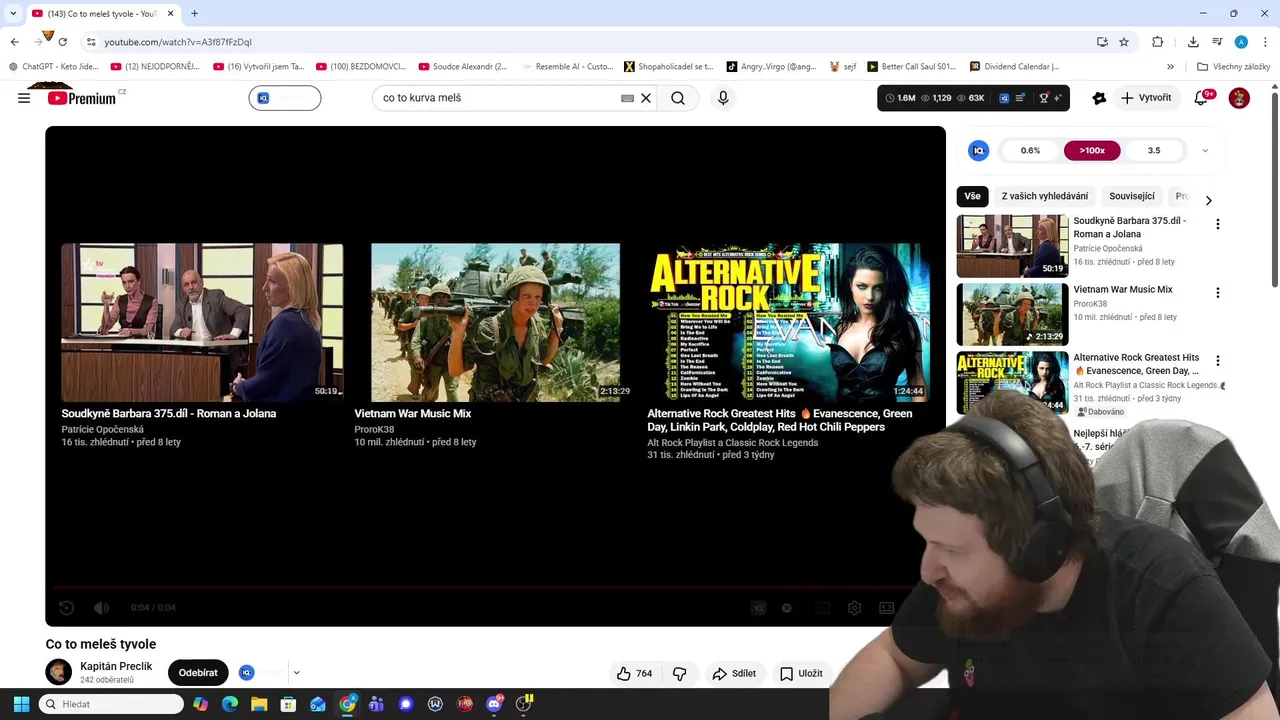Click the vidIQ pill button beside the logo
Viewport: 1280px width, 720px height.
tap(285, 98)
